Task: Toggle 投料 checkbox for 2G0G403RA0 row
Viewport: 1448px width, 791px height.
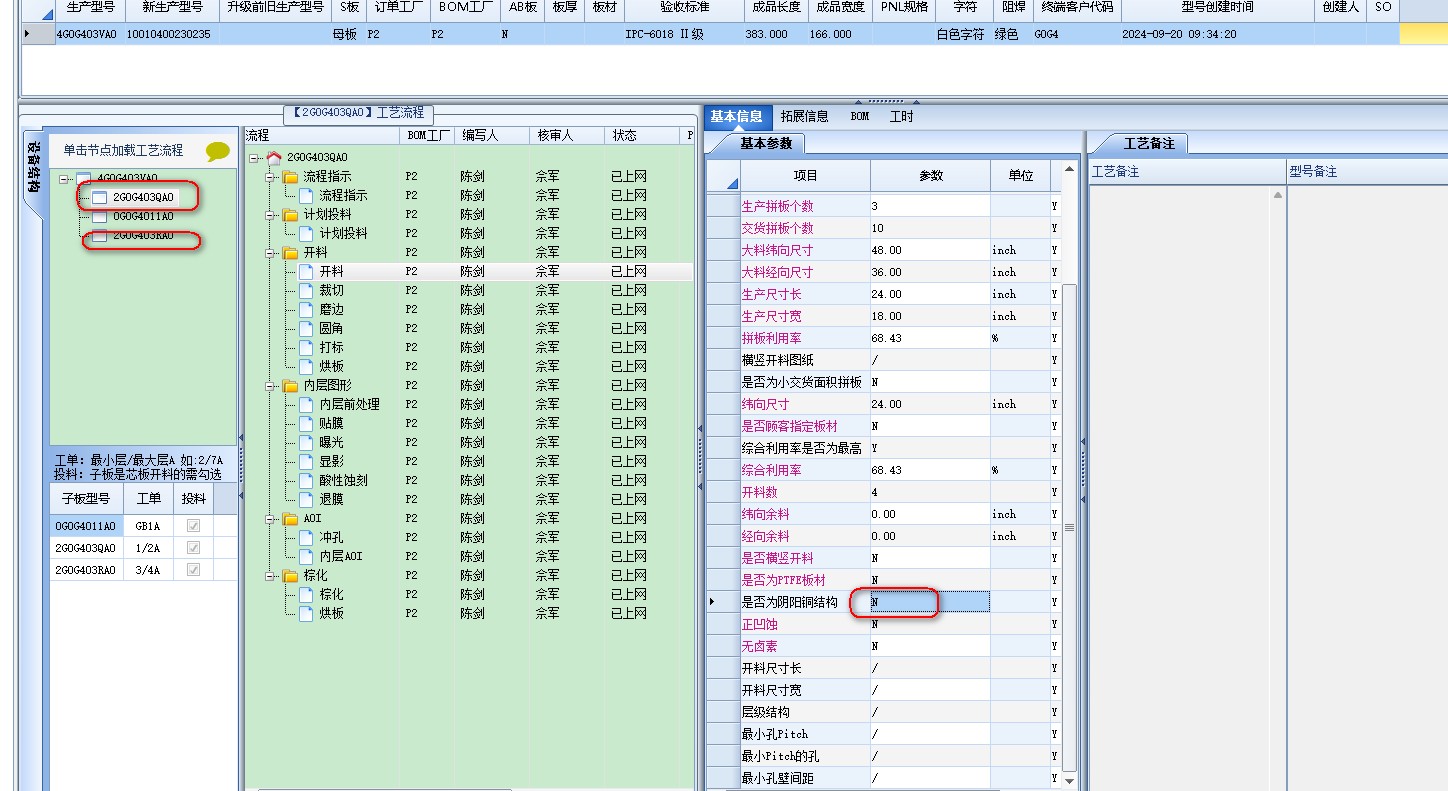Action: (193, 570)
